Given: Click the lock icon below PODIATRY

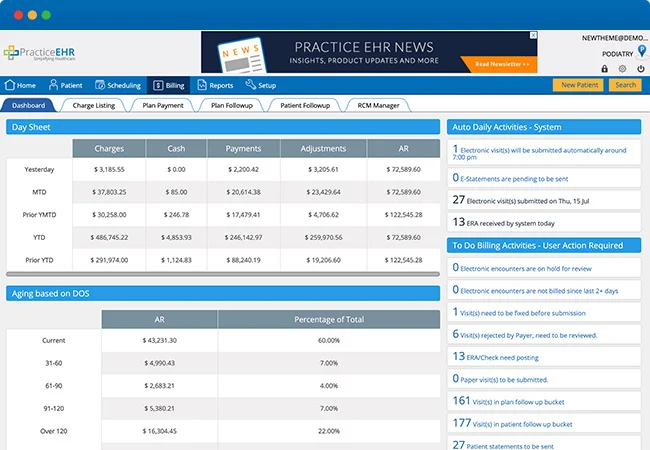Looking at the screenshot, I should coord(604,69).
